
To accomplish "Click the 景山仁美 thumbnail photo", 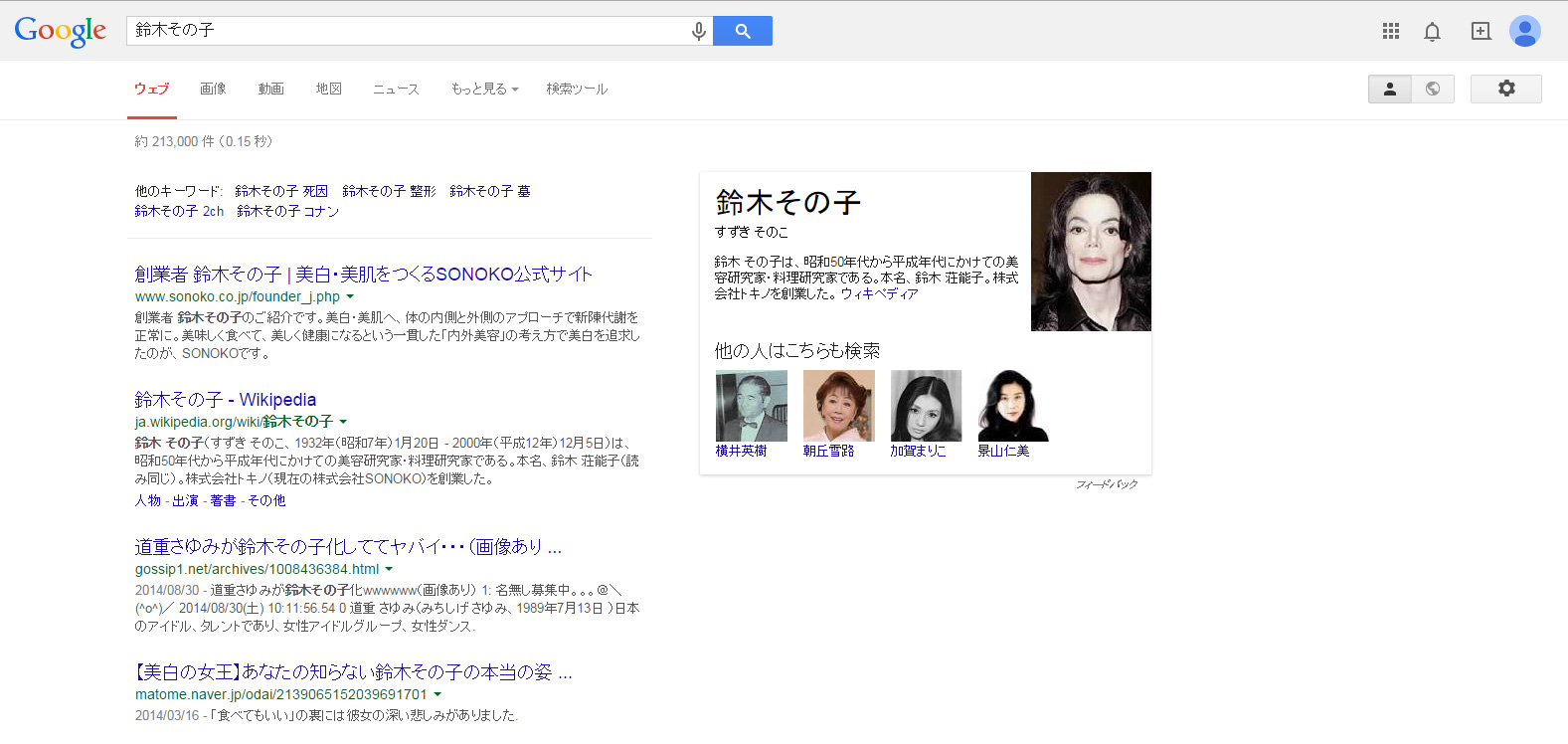I will point(1013,406).
